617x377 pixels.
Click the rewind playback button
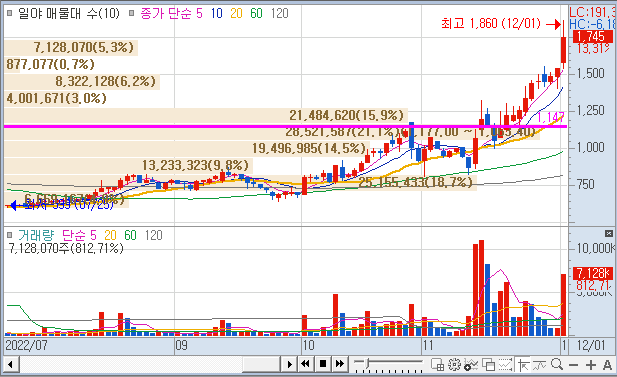coord(305,364)
